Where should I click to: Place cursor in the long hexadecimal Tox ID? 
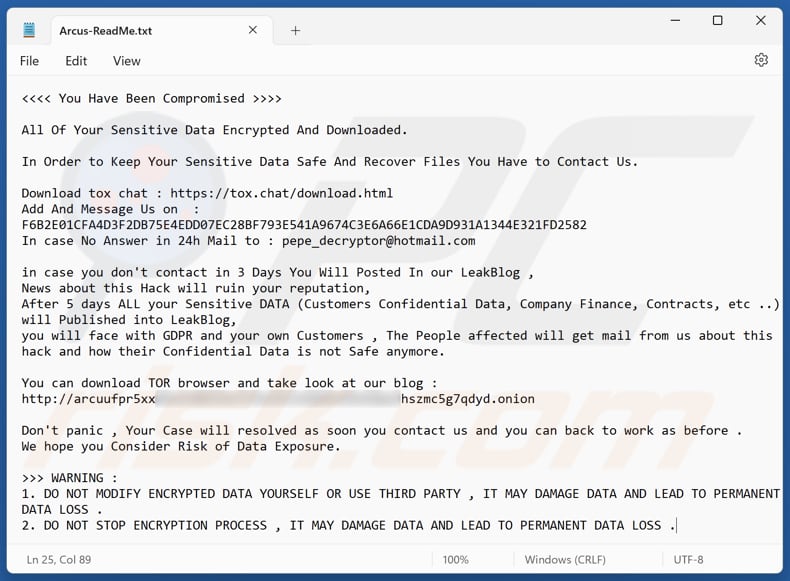point(304,225)
